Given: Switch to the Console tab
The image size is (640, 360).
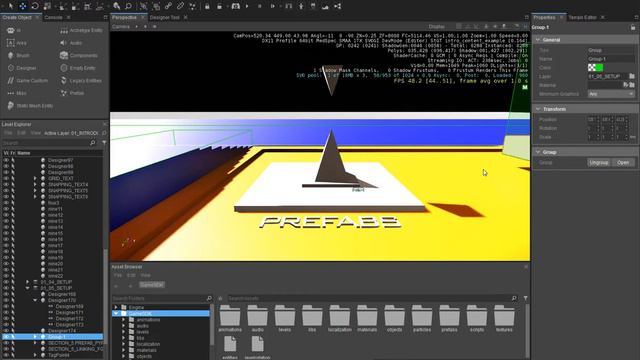Looking at the screenshot, I should [53, 18].
